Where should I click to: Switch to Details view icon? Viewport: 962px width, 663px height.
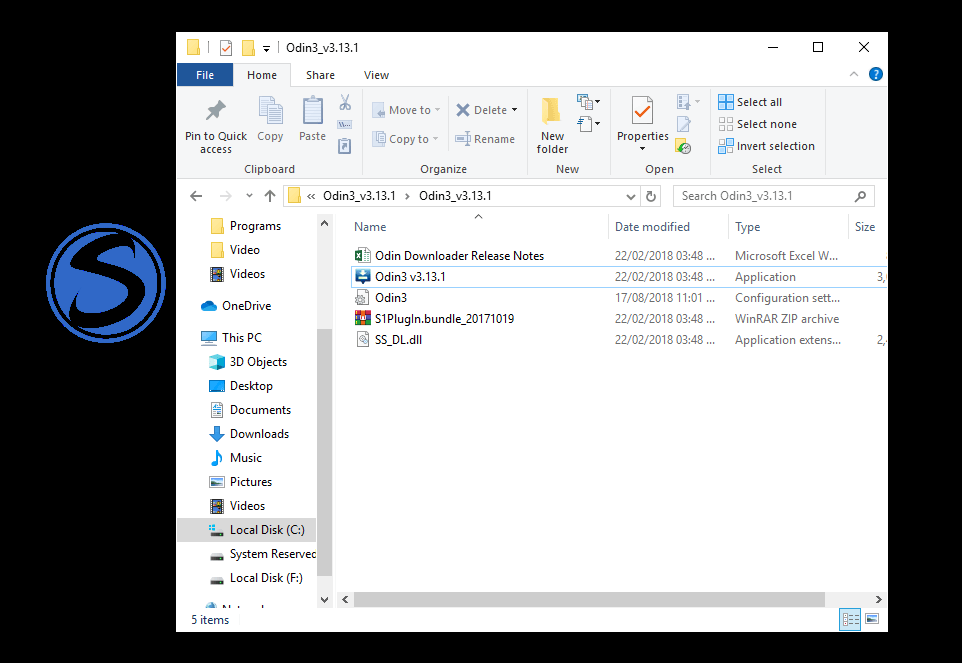click(x=850, y=619)
